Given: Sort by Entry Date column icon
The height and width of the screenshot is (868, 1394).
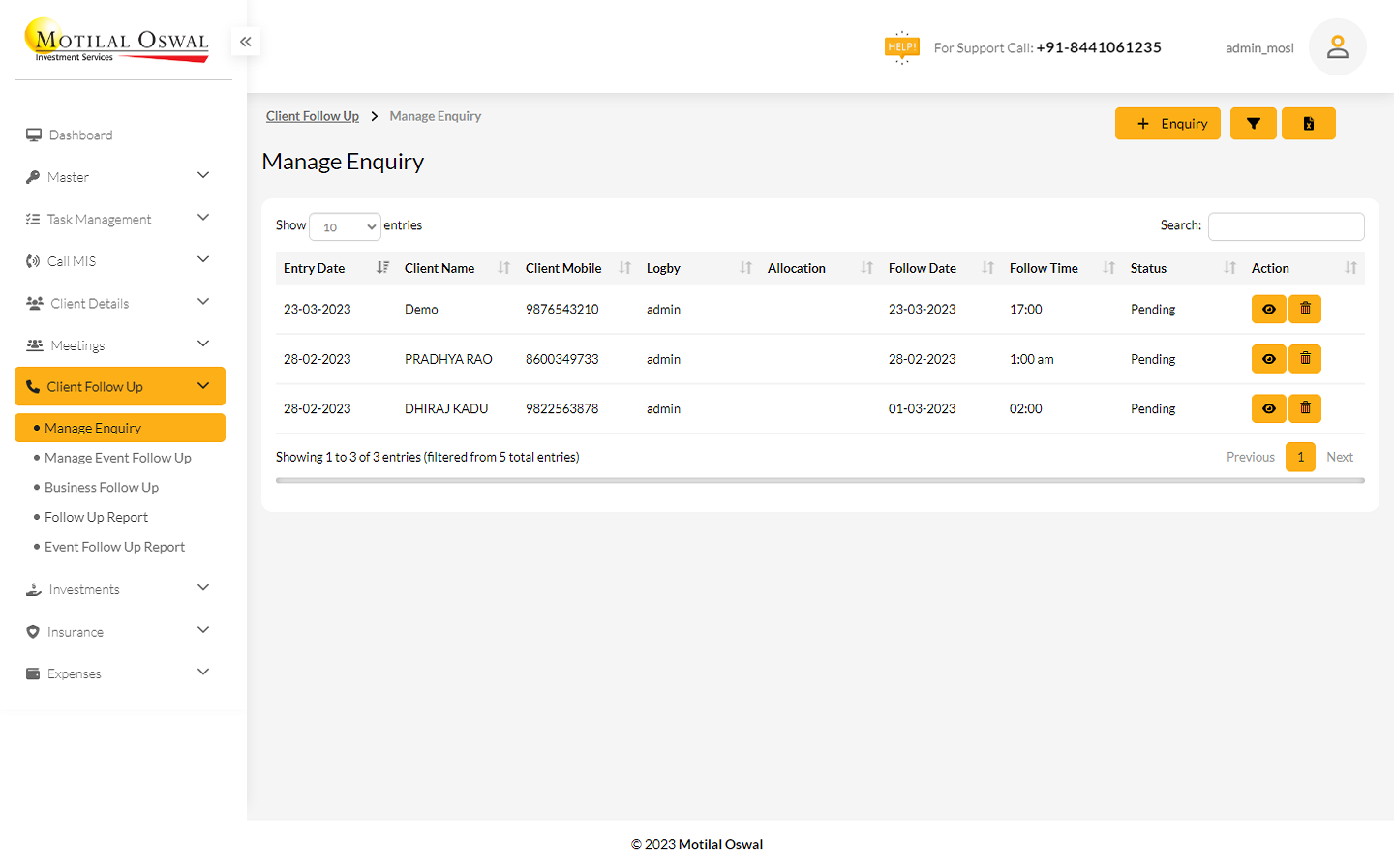Looking at the screenshot, I should (x=382, y=268).
